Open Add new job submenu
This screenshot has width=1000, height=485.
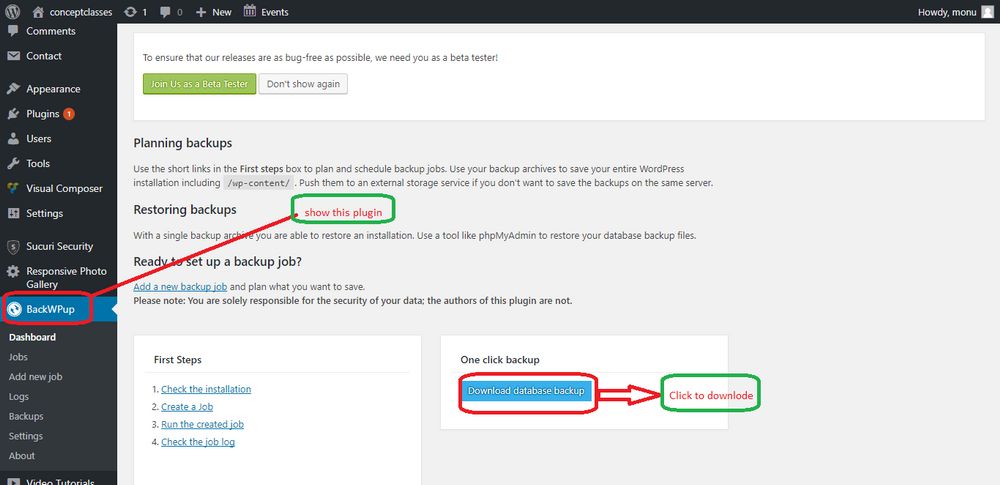(36, 377)
